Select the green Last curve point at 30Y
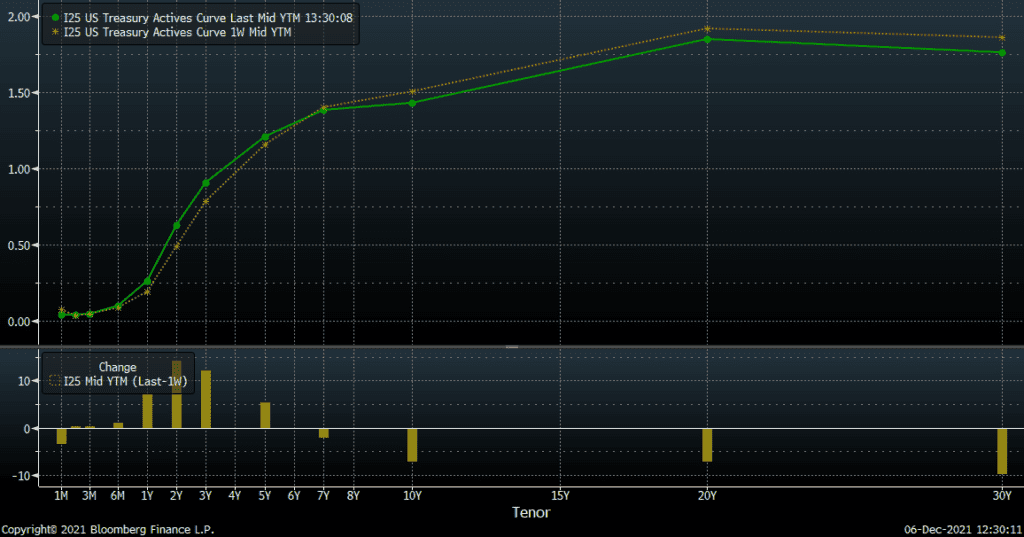Image resolution: width=1024 pixels, height=537 pixels. (1002, 53)
